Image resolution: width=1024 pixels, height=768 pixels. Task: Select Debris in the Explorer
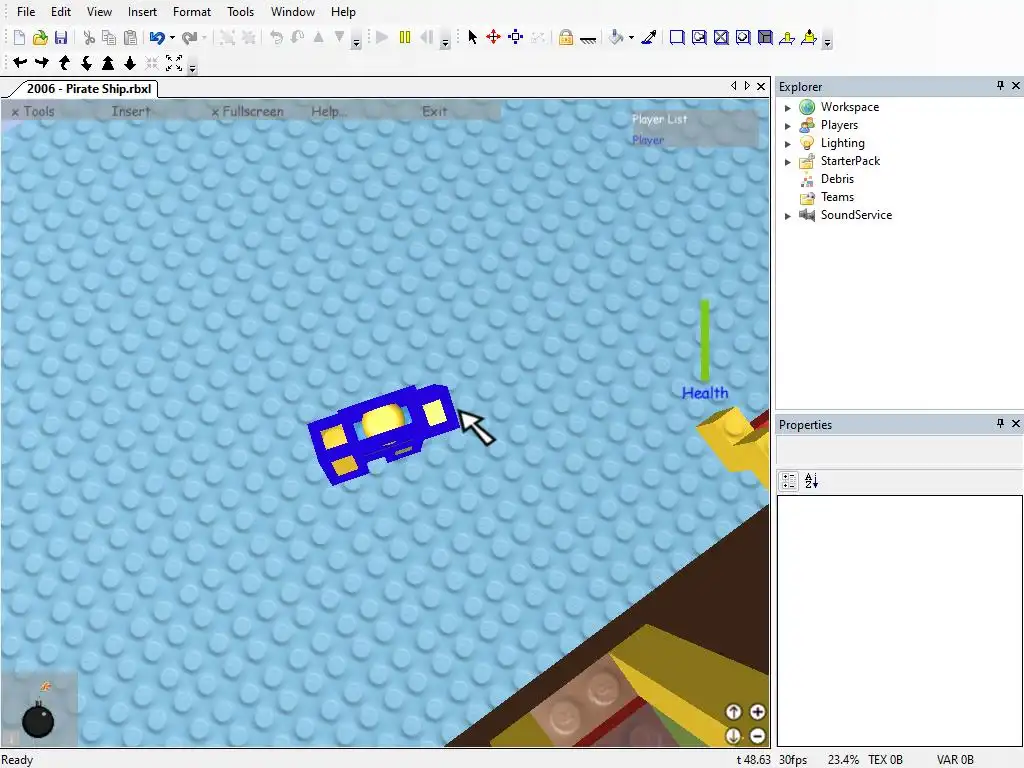click(837, 179)
